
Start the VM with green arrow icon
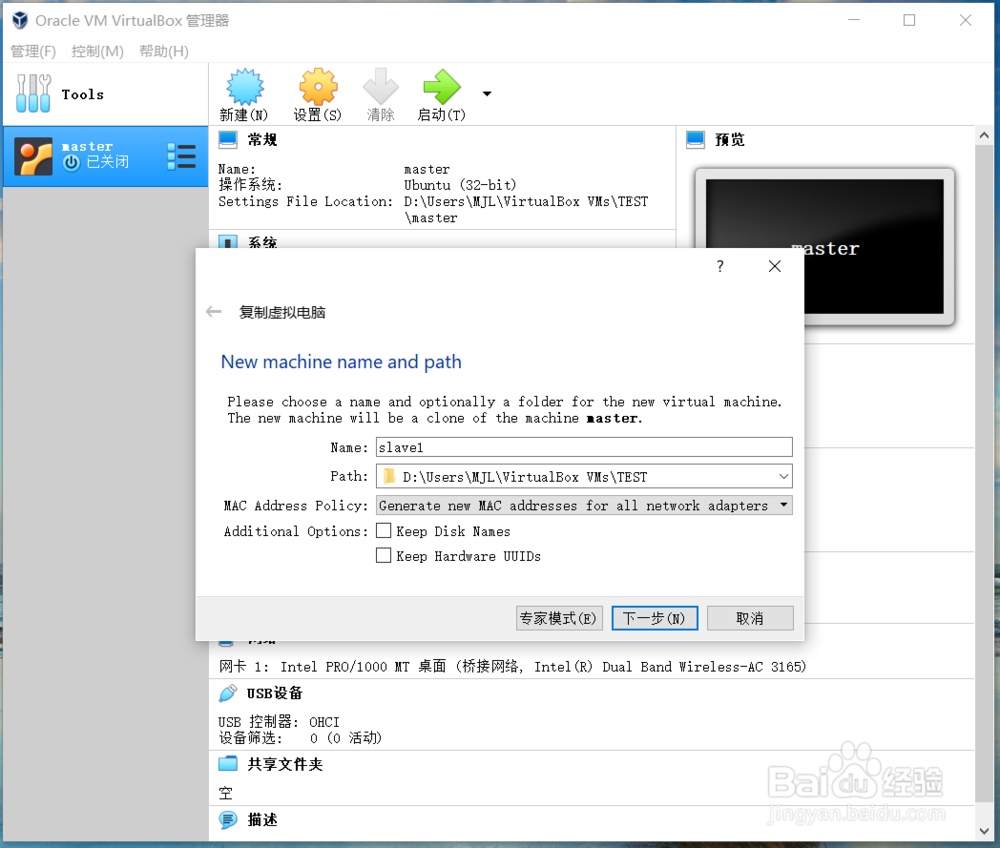(x=441, y=87)
